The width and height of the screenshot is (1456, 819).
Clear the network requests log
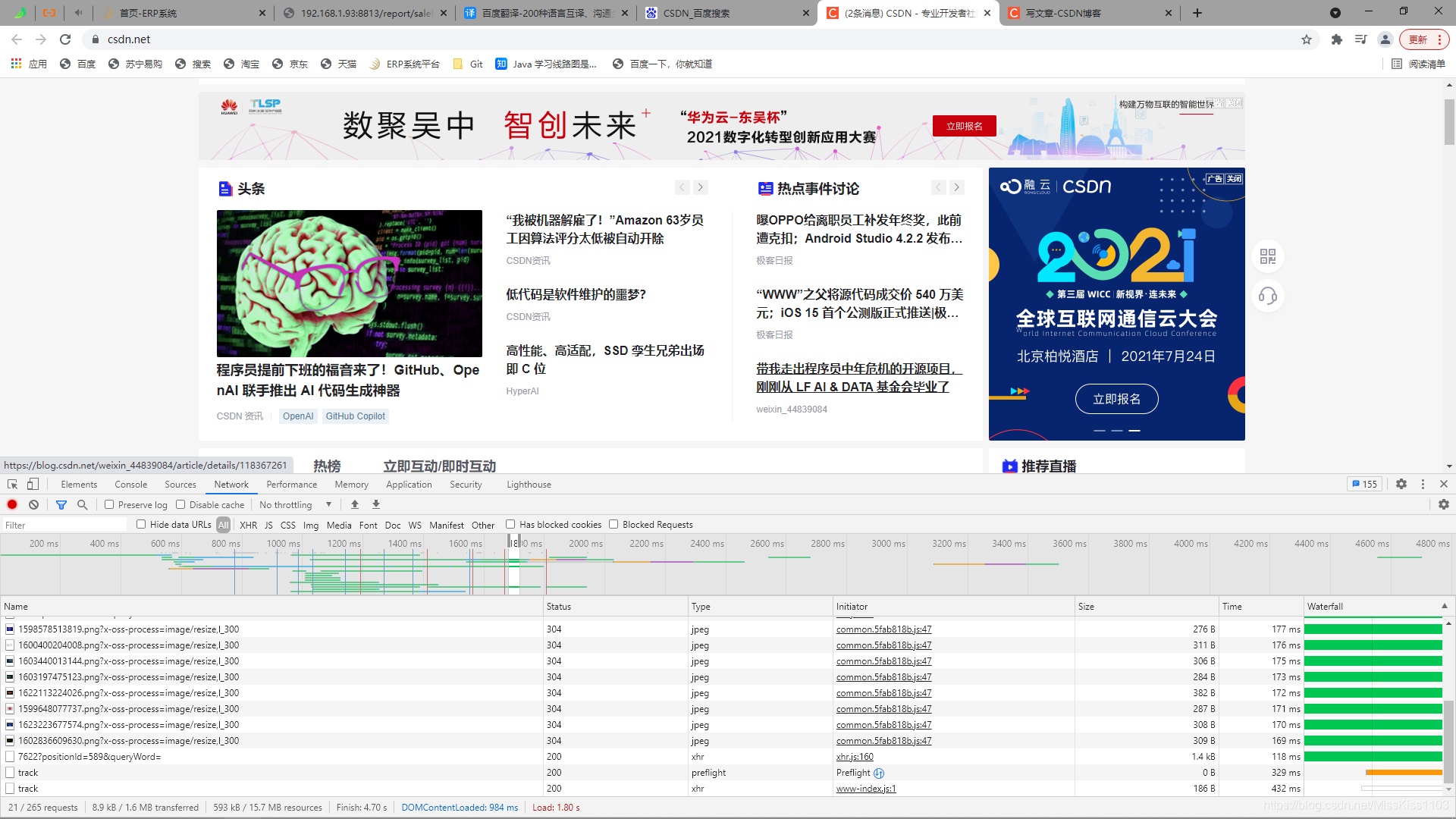pyautogui.click(x=33, y=504)
